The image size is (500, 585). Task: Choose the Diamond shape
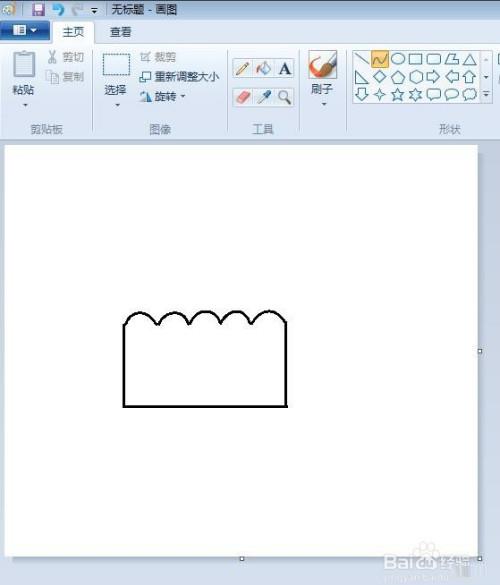click(379, 76)
